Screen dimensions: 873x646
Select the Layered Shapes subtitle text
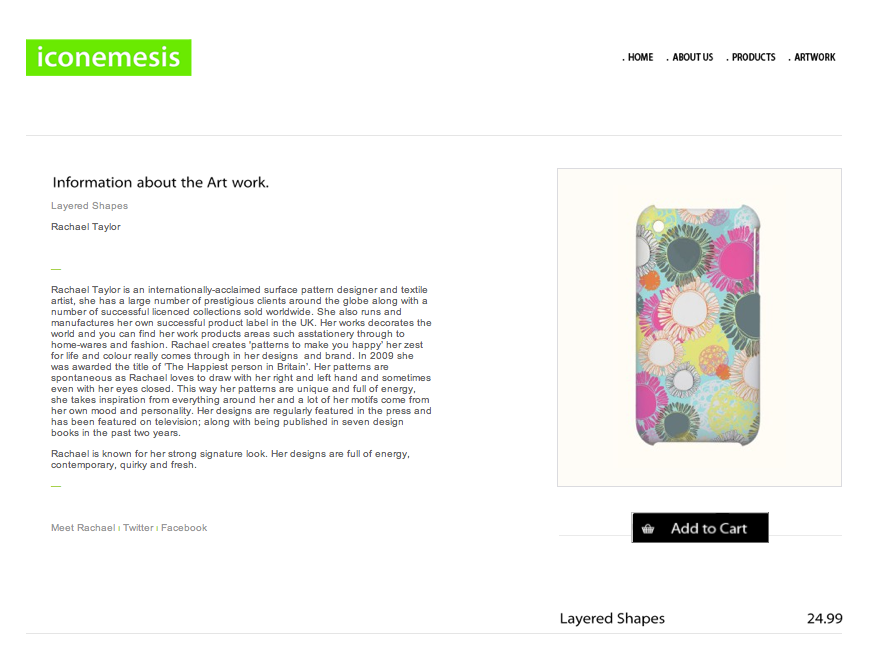(90, 205)
